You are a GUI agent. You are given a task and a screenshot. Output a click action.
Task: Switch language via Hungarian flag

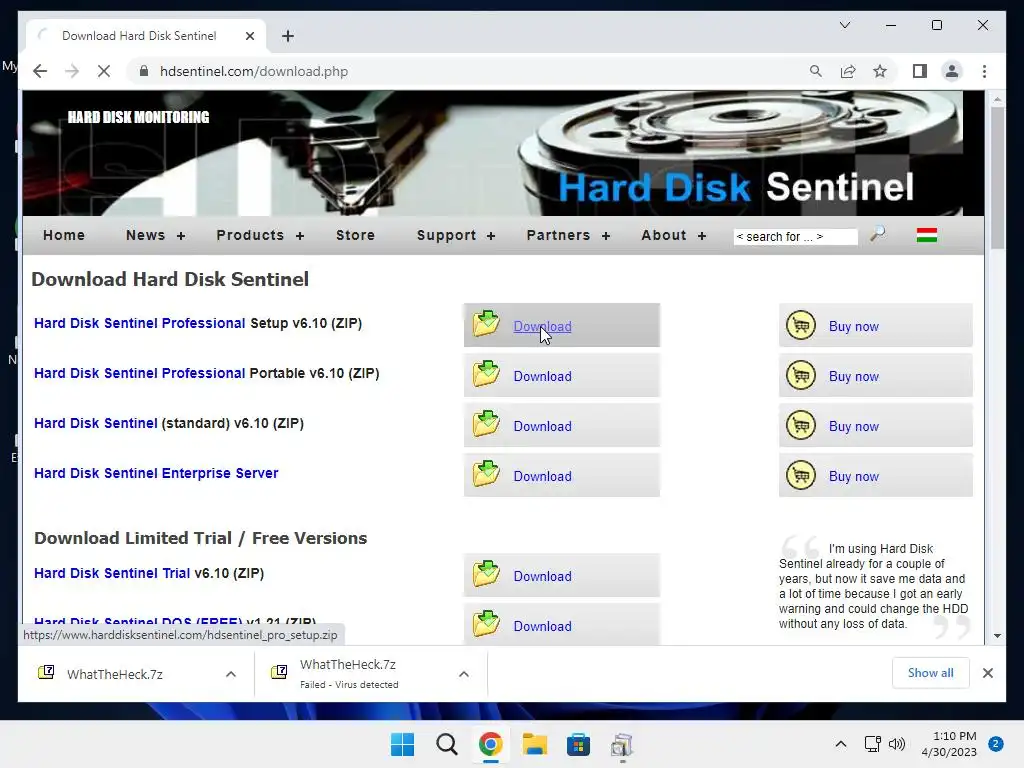927,235
